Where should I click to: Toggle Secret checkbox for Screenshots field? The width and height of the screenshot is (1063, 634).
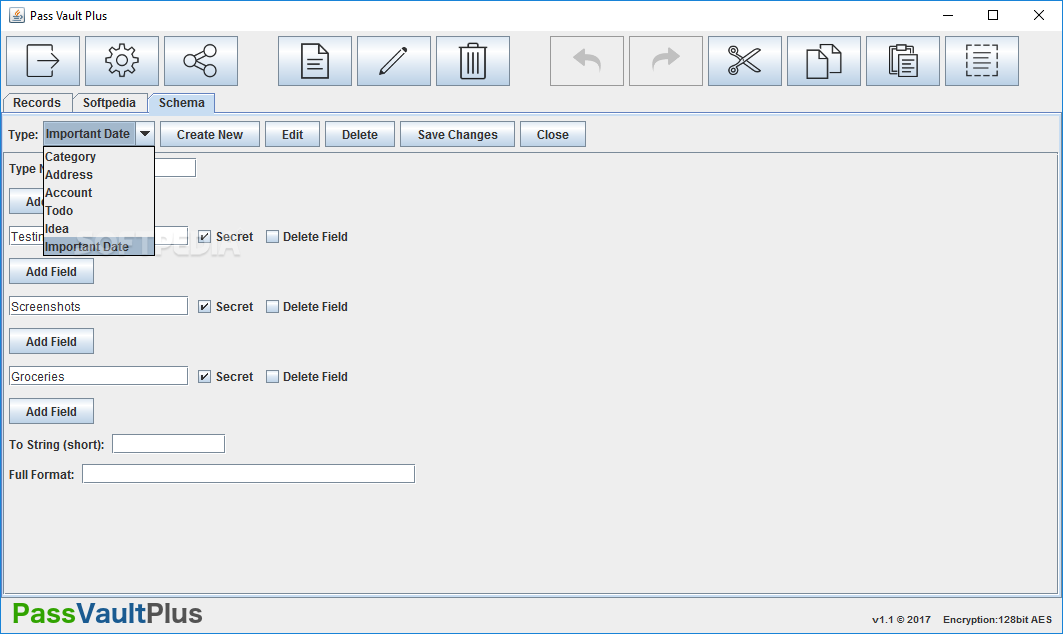(204, 306)
